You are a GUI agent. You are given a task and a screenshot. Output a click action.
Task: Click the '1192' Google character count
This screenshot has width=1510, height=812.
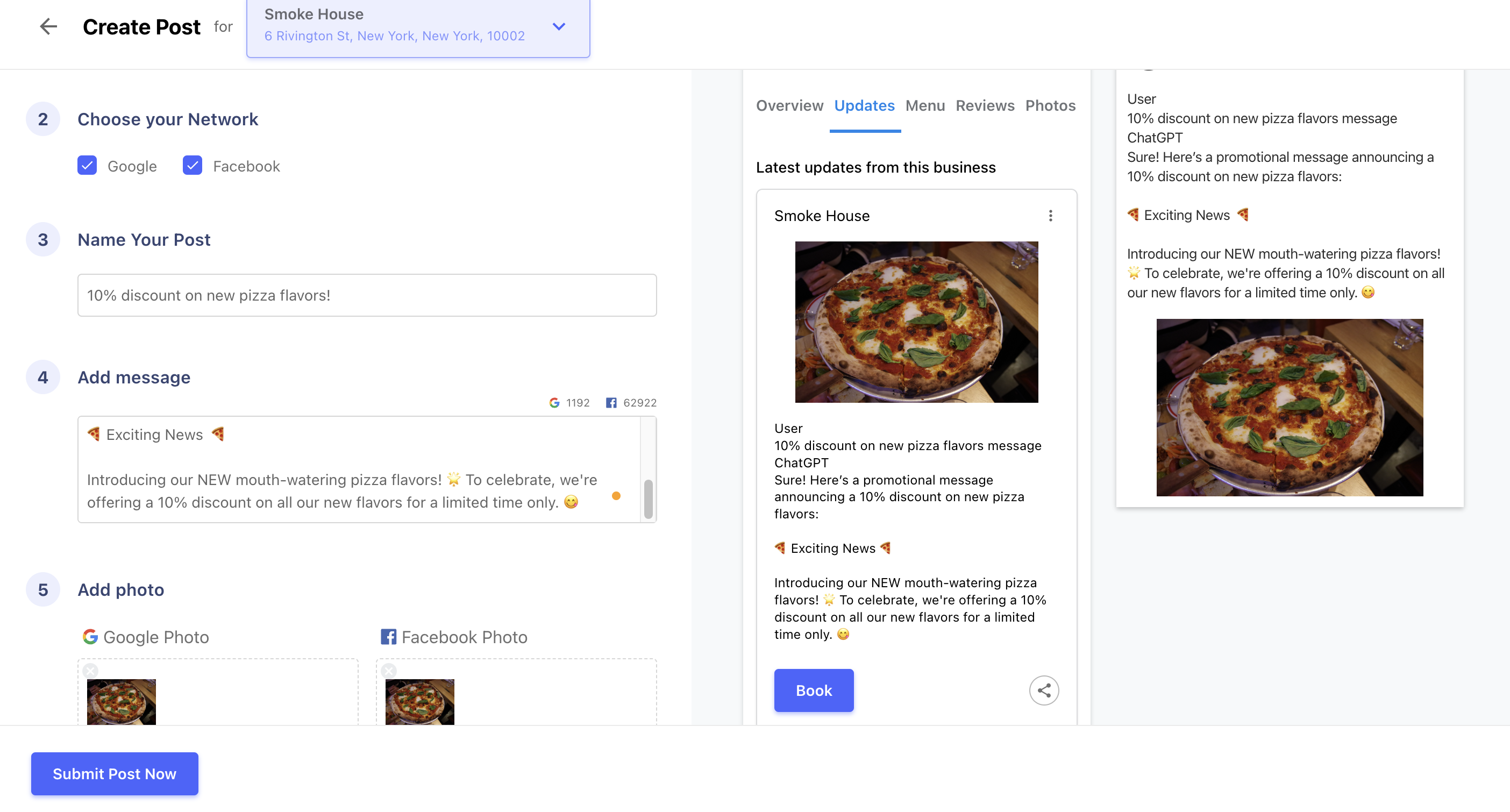click(578, 403)
